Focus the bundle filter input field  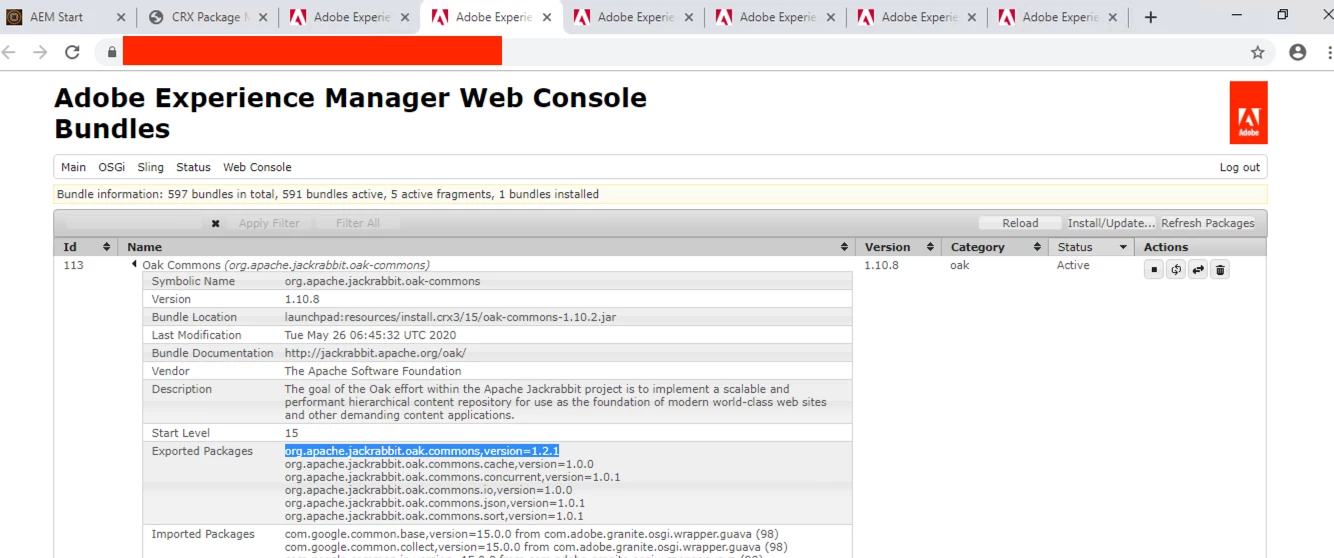click(x=135, y=224)
